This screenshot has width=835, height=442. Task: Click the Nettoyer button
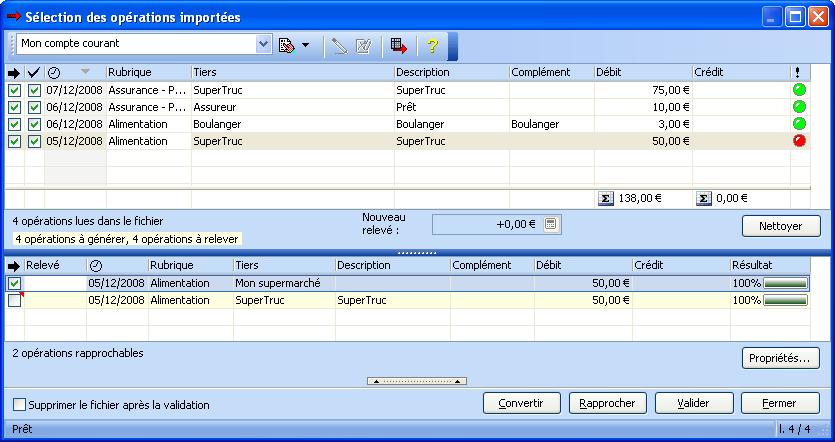pyautogui.click(x=780, y=226)
